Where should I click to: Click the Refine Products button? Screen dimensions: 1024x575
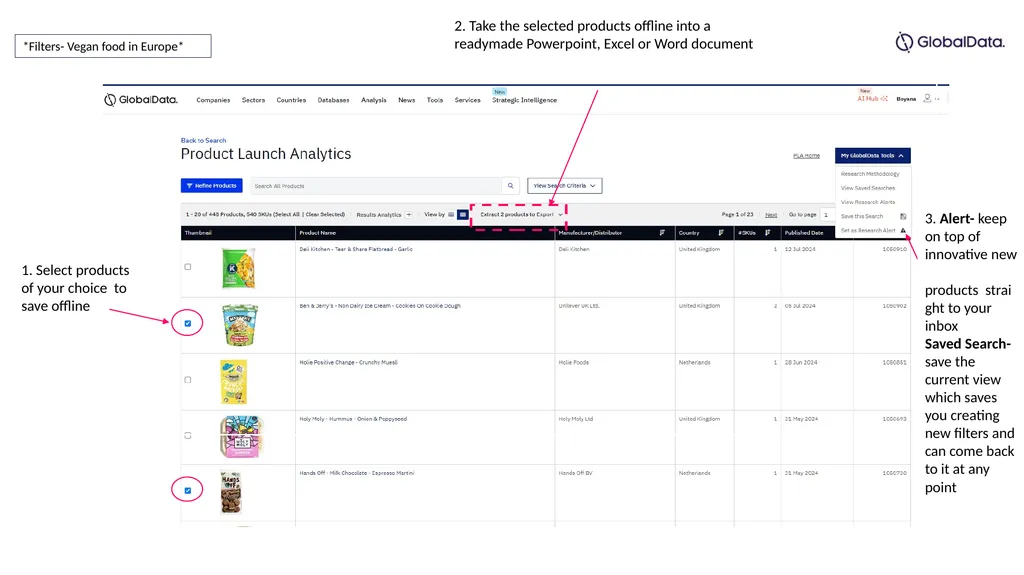[212, 186]
